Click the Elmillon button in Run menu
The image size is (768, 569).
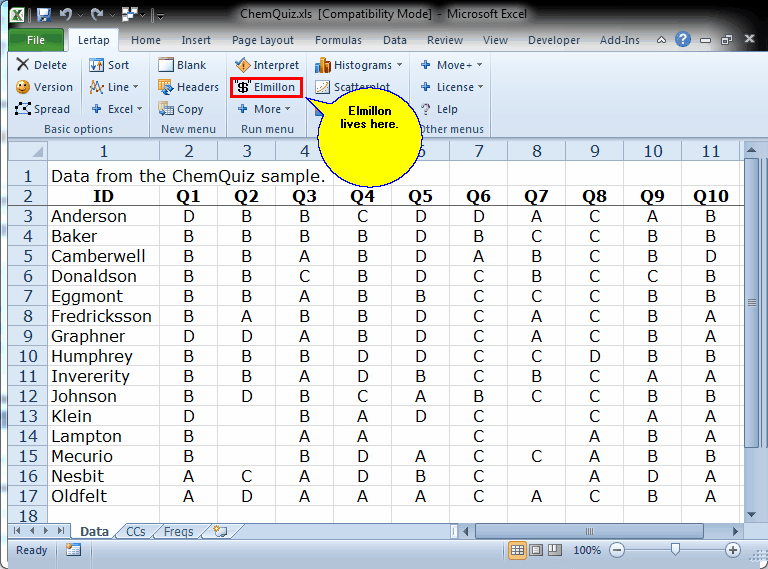click(265, 87)
